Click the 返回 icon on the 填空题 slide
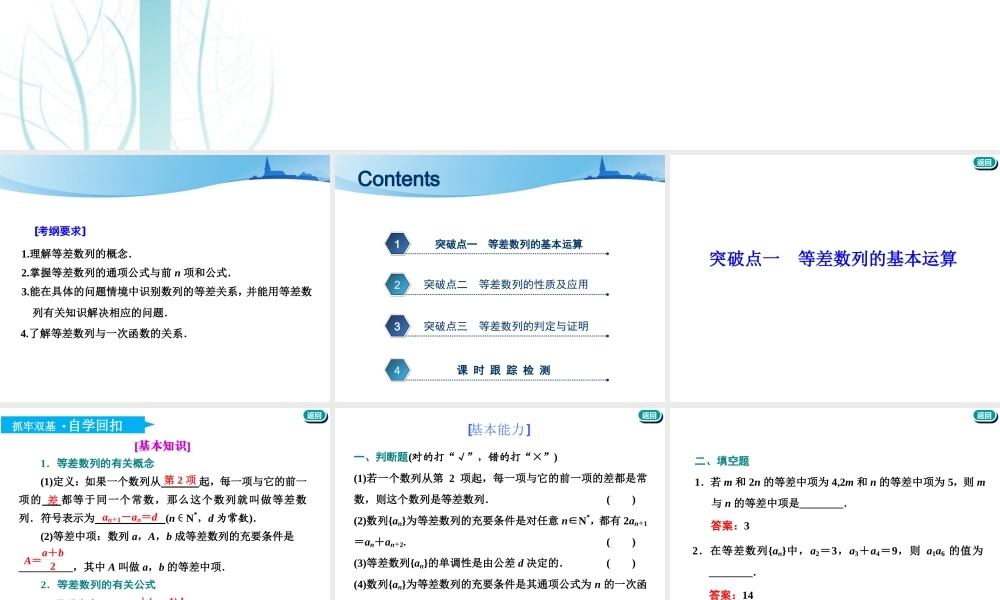This screenshot has height=600, width=1000. pos(984,416)
